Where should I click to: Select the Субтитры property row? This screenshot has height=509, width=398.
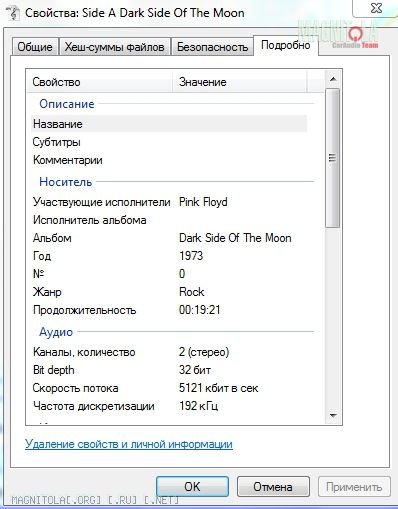pos(169,142)
